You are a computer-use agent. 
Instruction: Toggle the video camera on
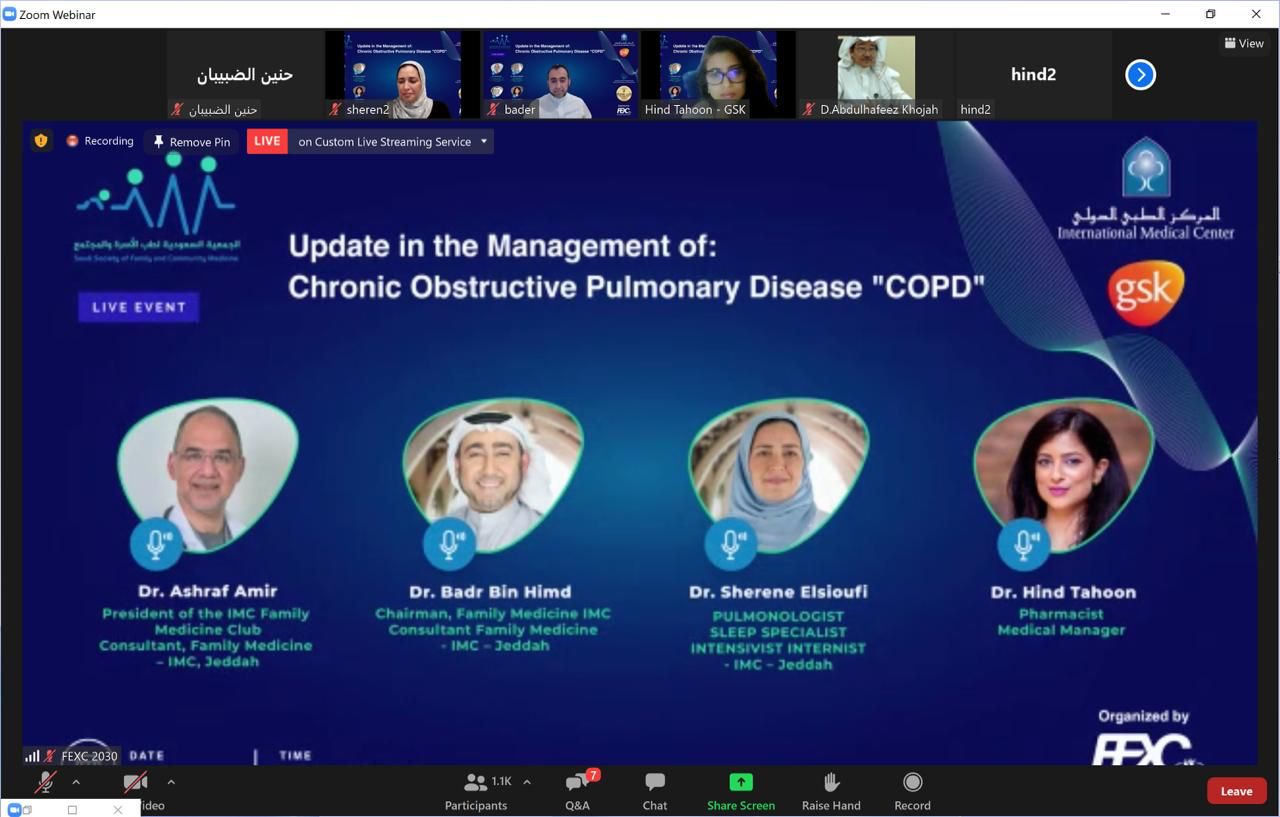pos(135,783)
